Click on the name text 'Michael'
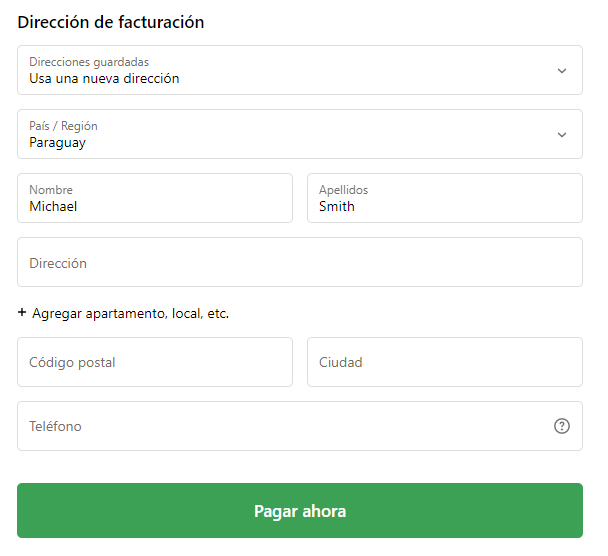Image resolution: width=608 pixels, height=556 pixels. point(53,206)
